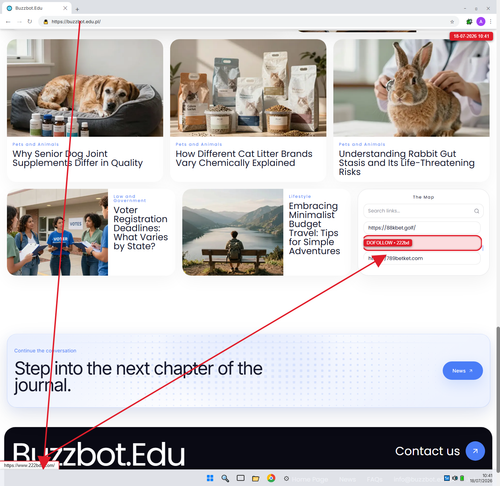Open the rabbit with veterinarian image
This screenshot has width=500, height=486.
[x=411, y=88]
